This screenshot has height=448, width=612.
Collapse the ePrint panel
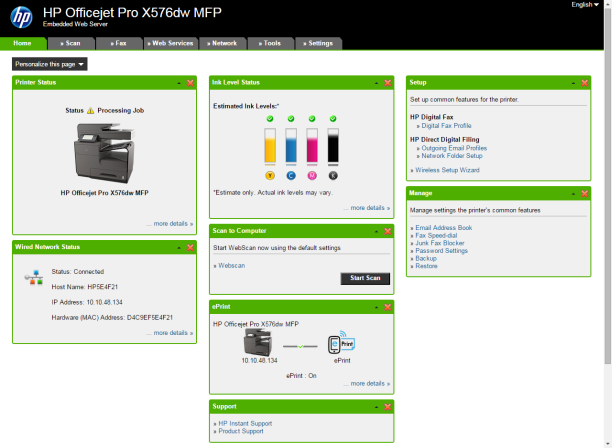click(377, 308)
